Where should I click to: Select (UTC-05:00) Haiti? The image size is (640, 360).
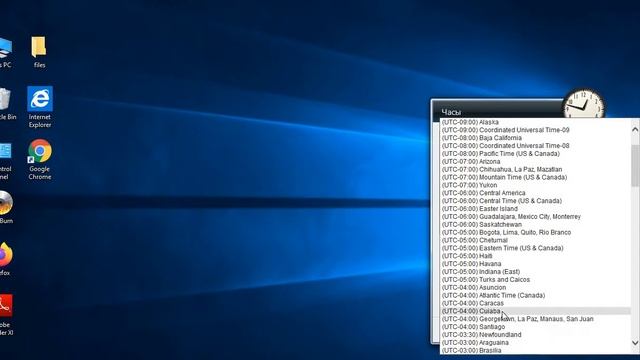point(535,256)
